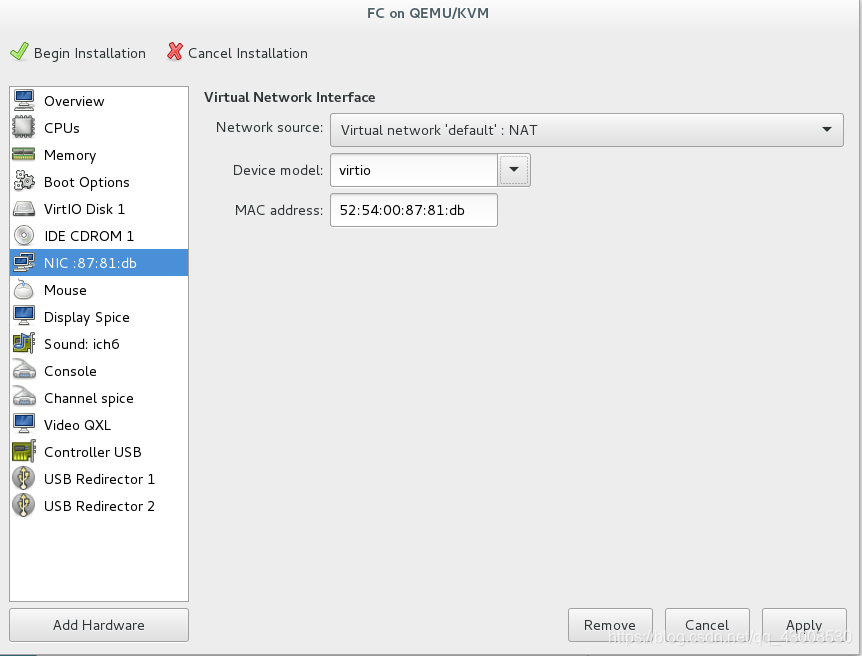Open the Boot Options entry
Screen dimensions: 862x656
click(x=99, y=181)
